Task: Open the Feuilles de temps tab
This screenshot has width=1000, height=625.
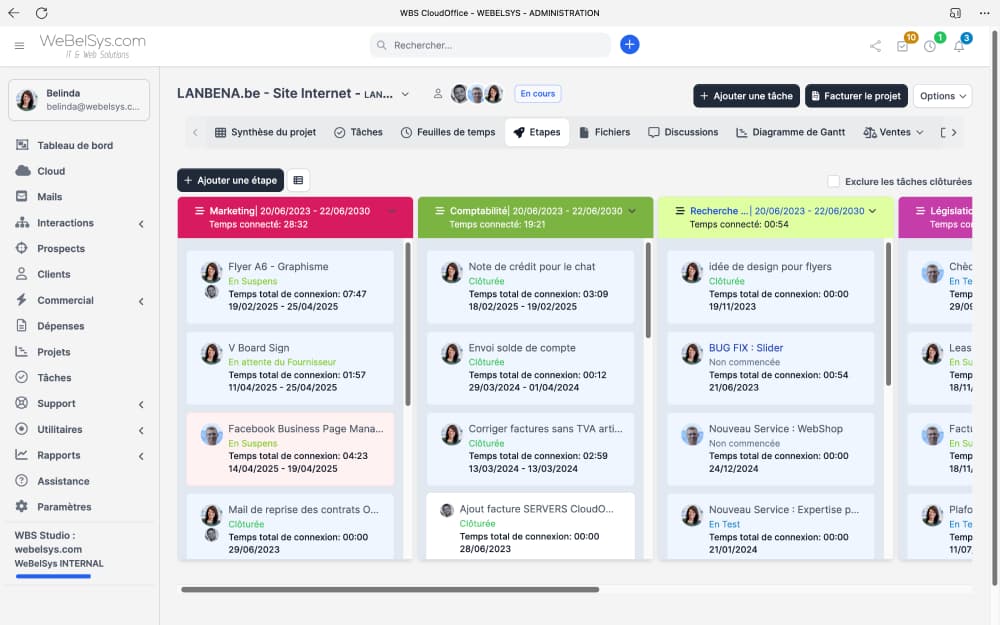Action: click(x=448, y=132)
